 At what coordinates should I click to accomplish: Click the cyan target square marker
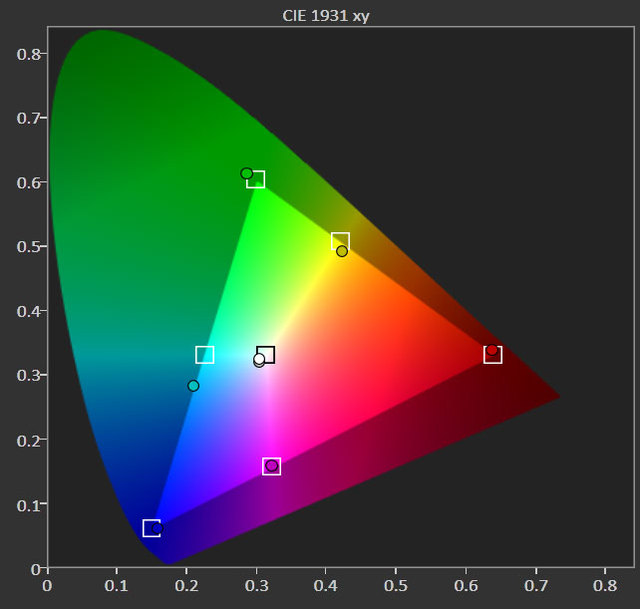(x=205, y=355)
